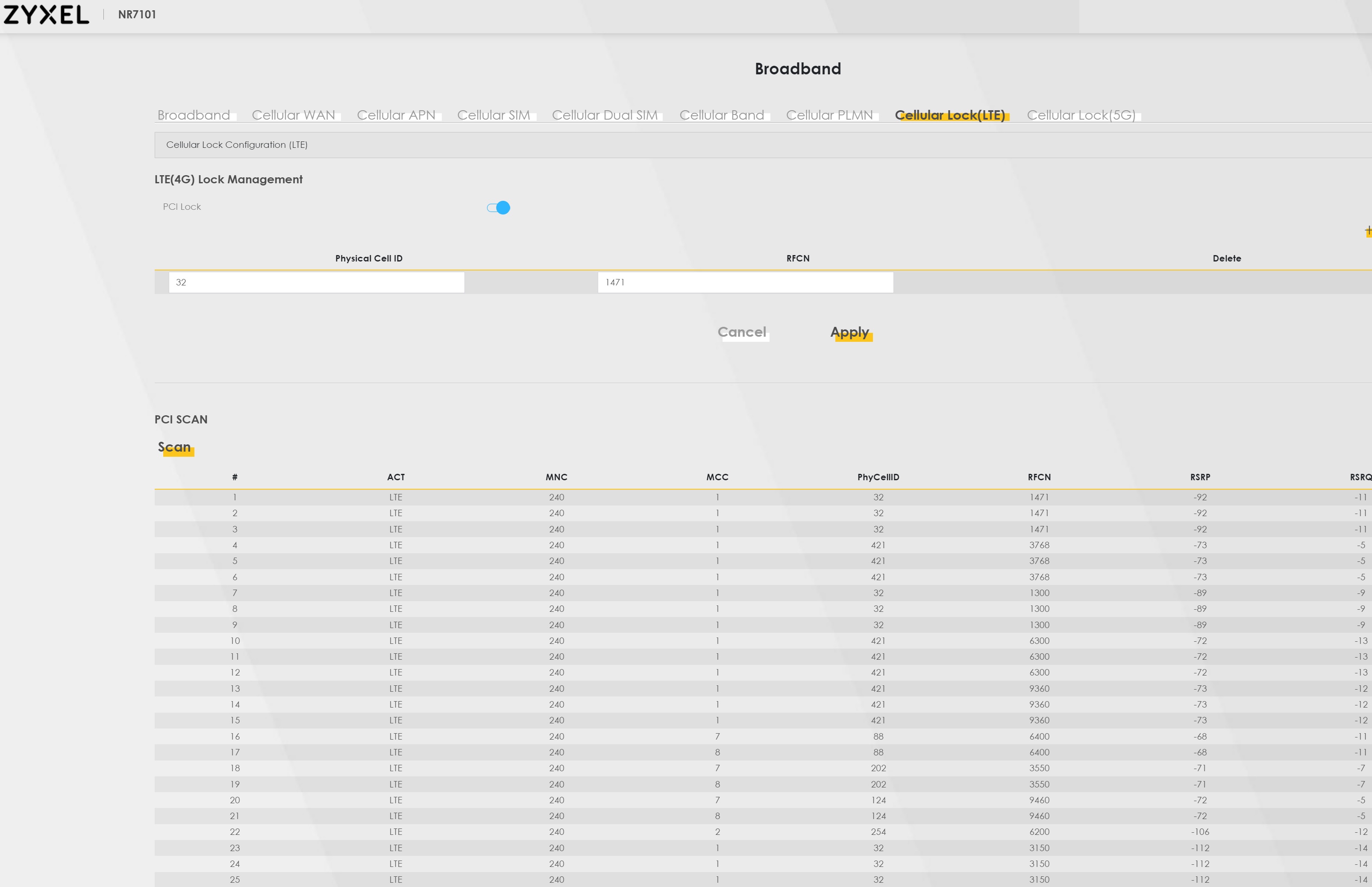Click the Zyxel logo

(x=46, y=15)
